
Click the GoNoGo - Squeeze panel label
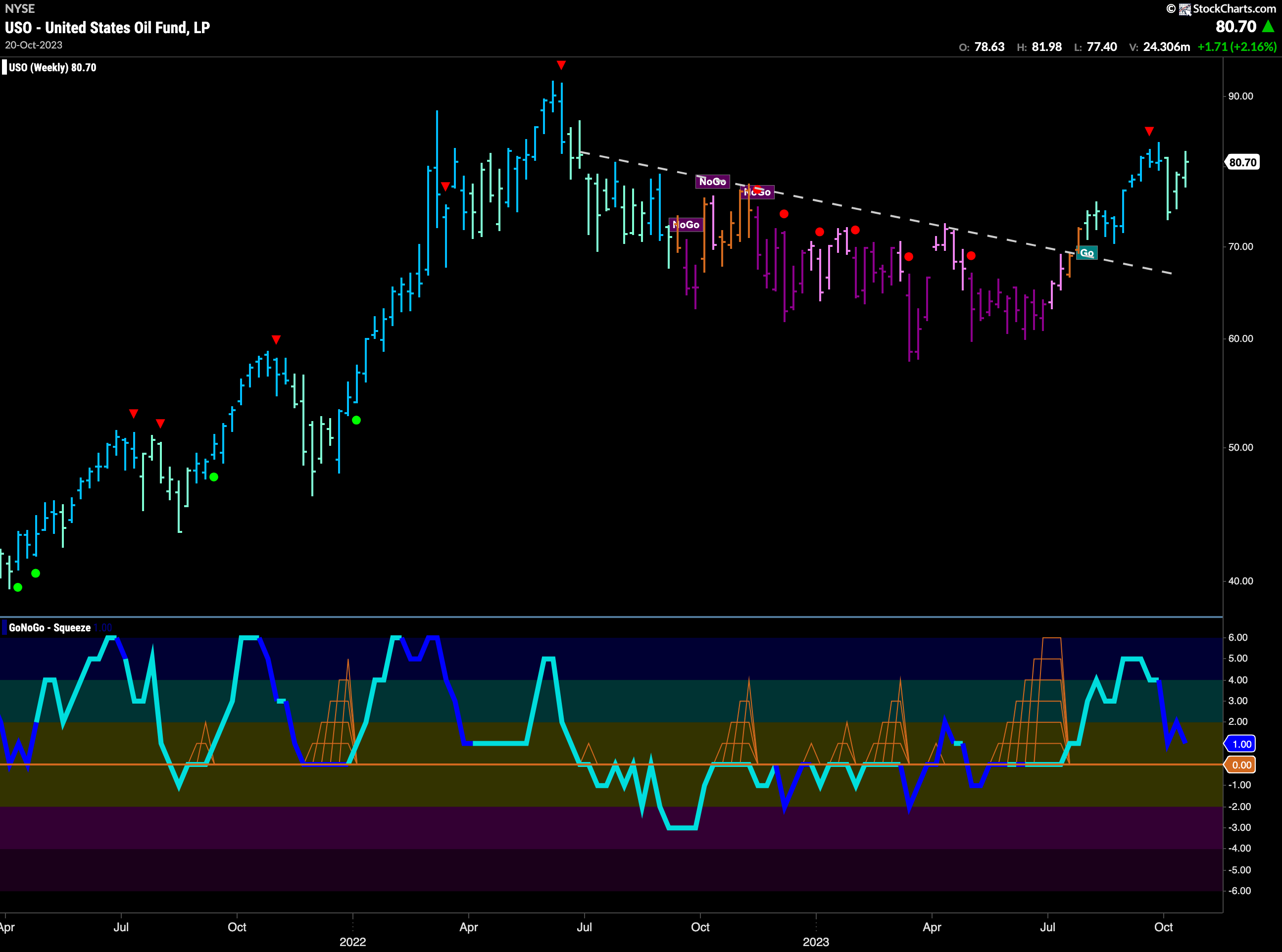click(49, 627)
